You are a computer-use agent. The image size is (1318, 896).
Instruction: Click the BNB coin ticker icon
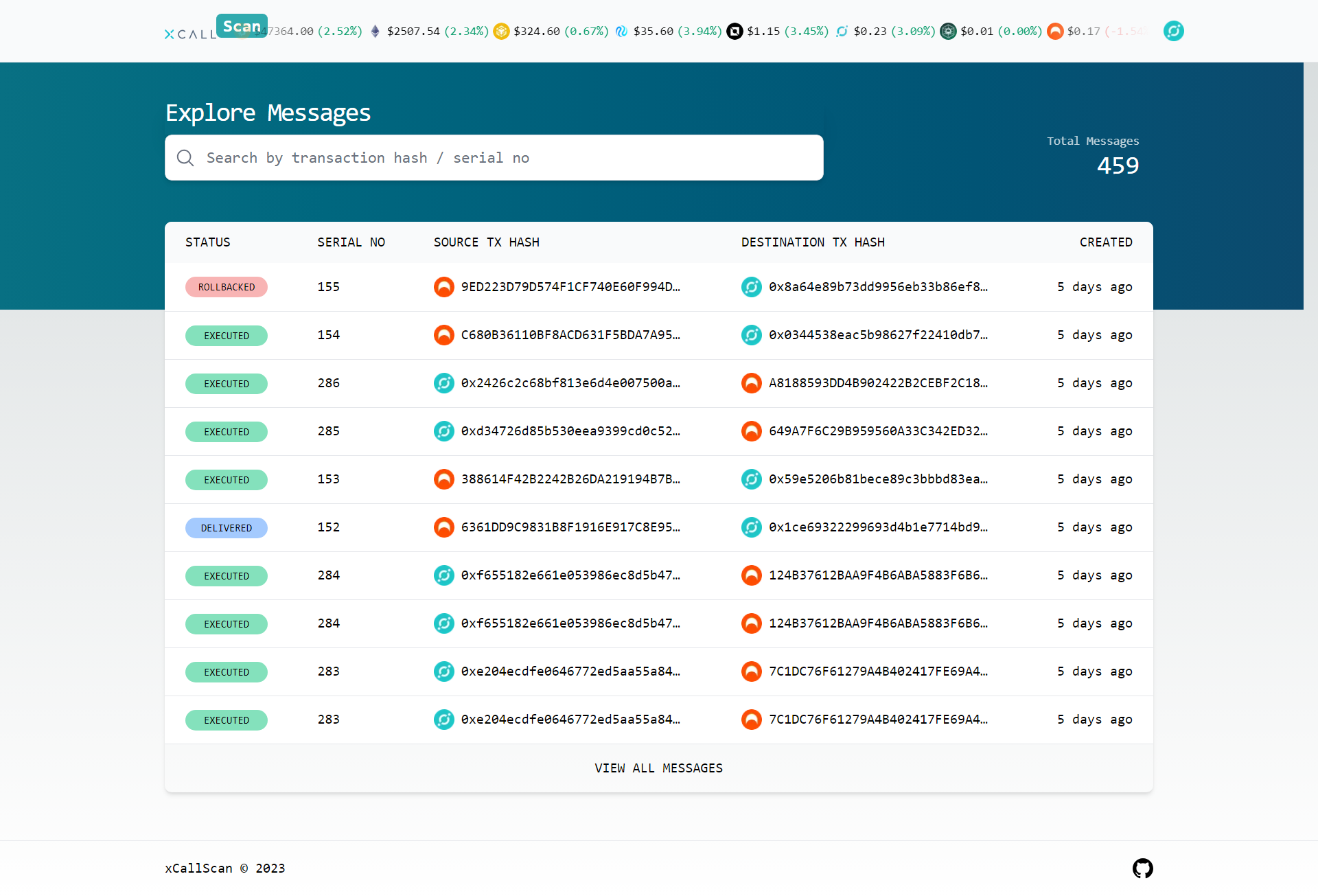(501, 32)
